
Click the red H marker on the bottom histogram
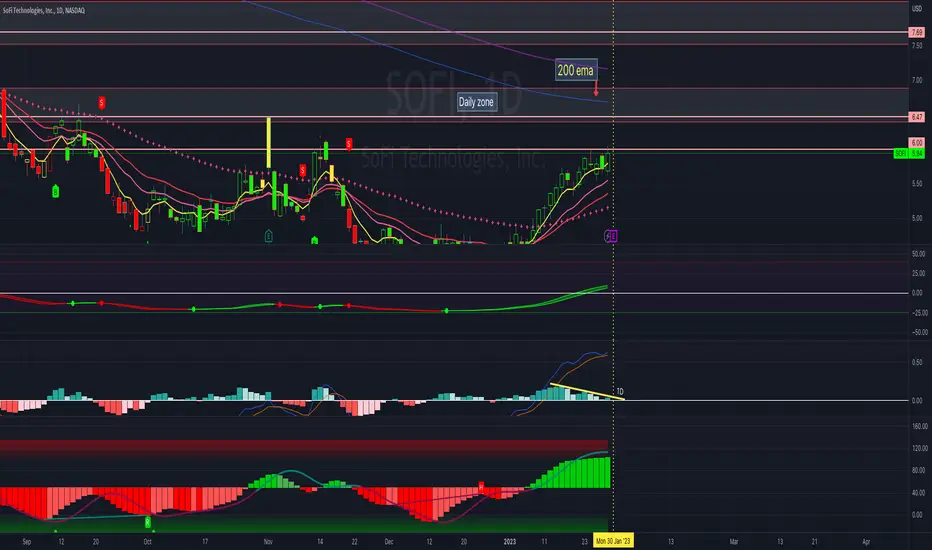tap(481, 486)
